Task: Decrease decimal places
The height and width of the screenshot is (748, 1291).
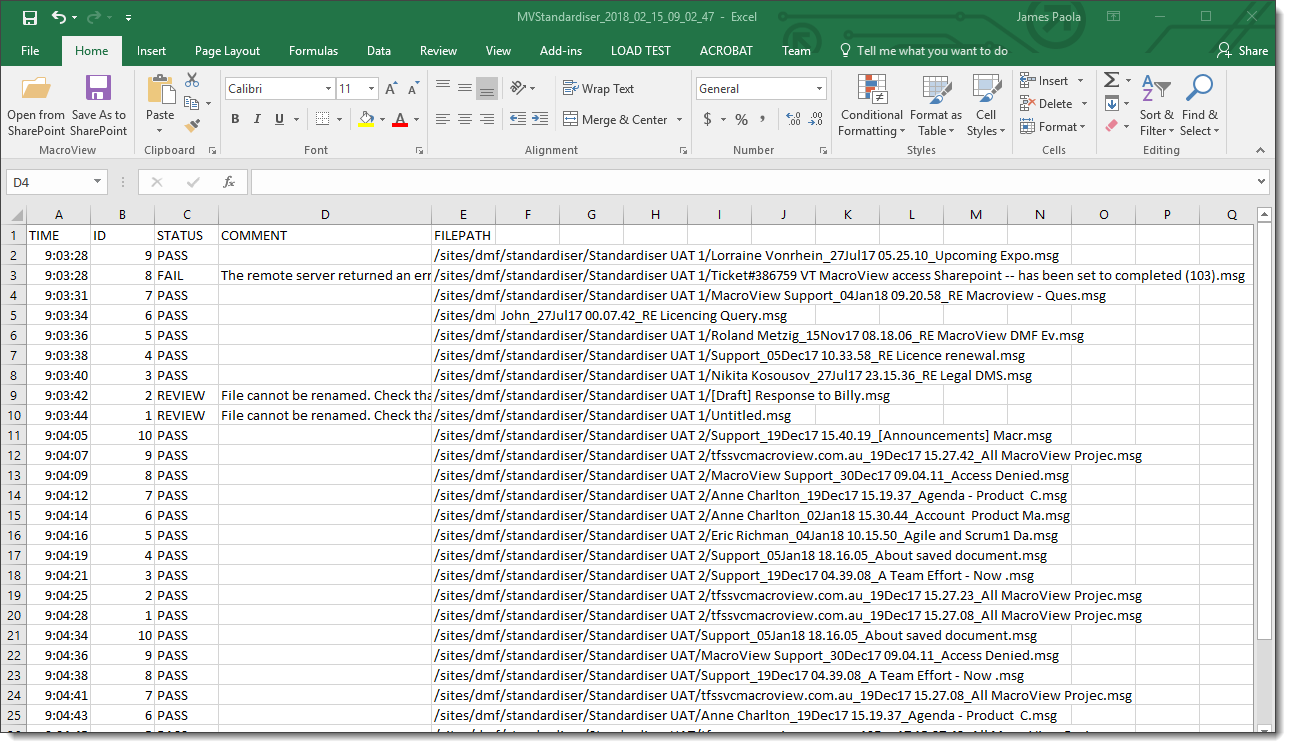Action: 818,120
